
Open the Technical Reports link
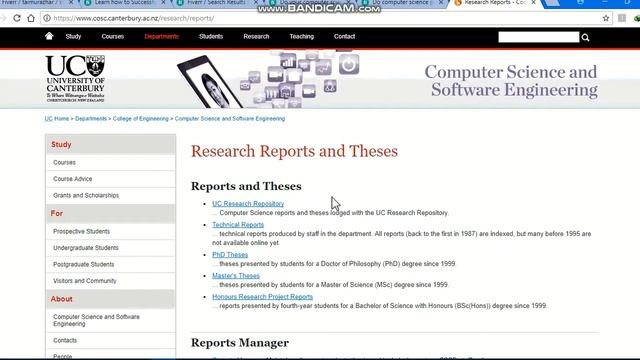tap(238, 225)
